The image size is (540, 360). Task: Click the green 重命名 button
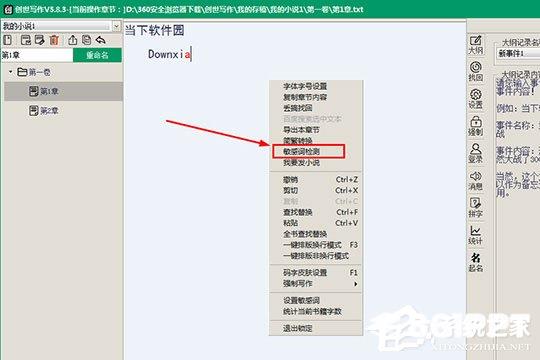point(97,55)
